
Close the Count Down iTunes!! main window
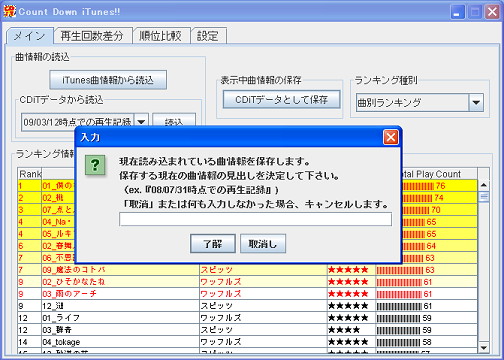coord(492,12)
